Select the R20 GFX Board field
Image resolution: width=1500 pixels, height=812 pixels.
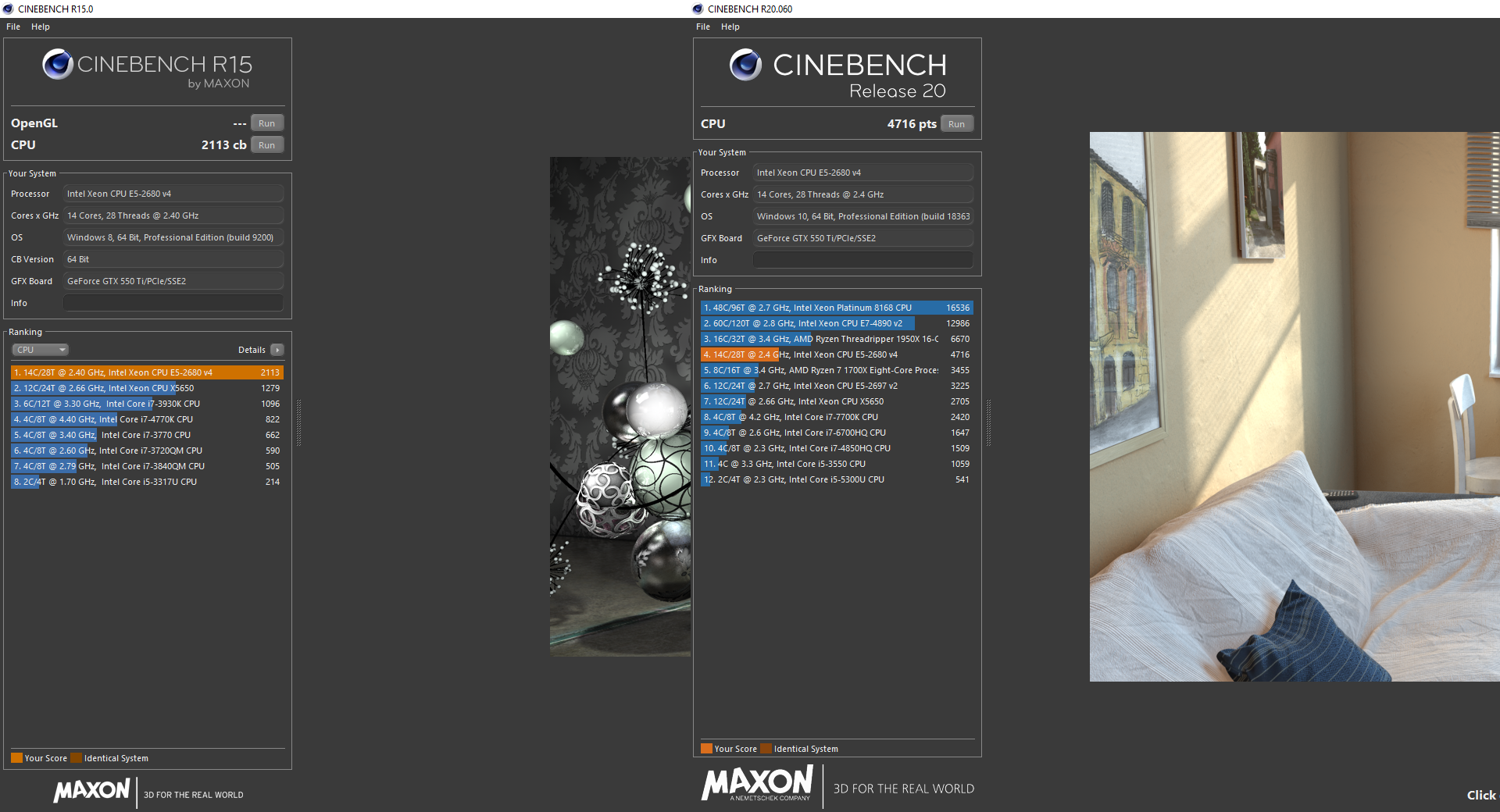coord(863,238)
